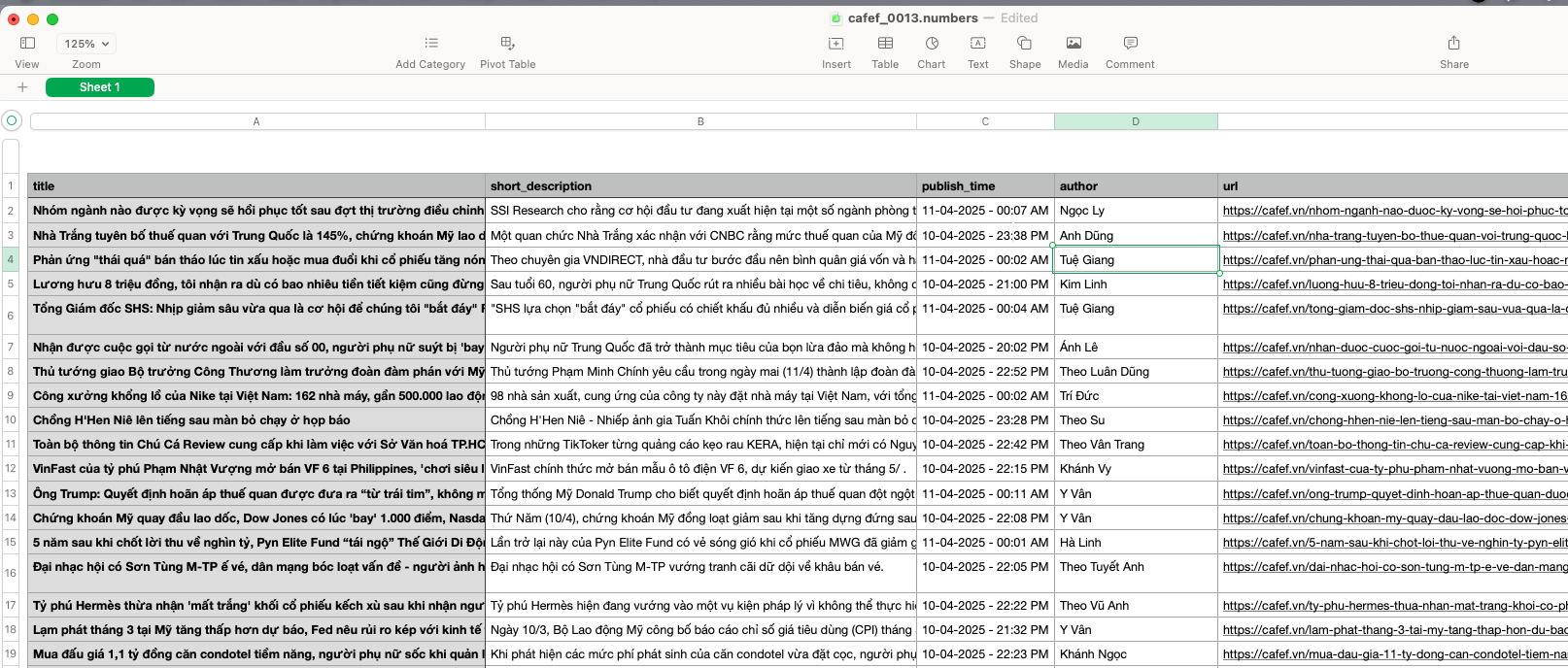The height and width of the screenshot is (668, 1568).
Task: Add a new sheet with plus button
Action: pos(22,87)
